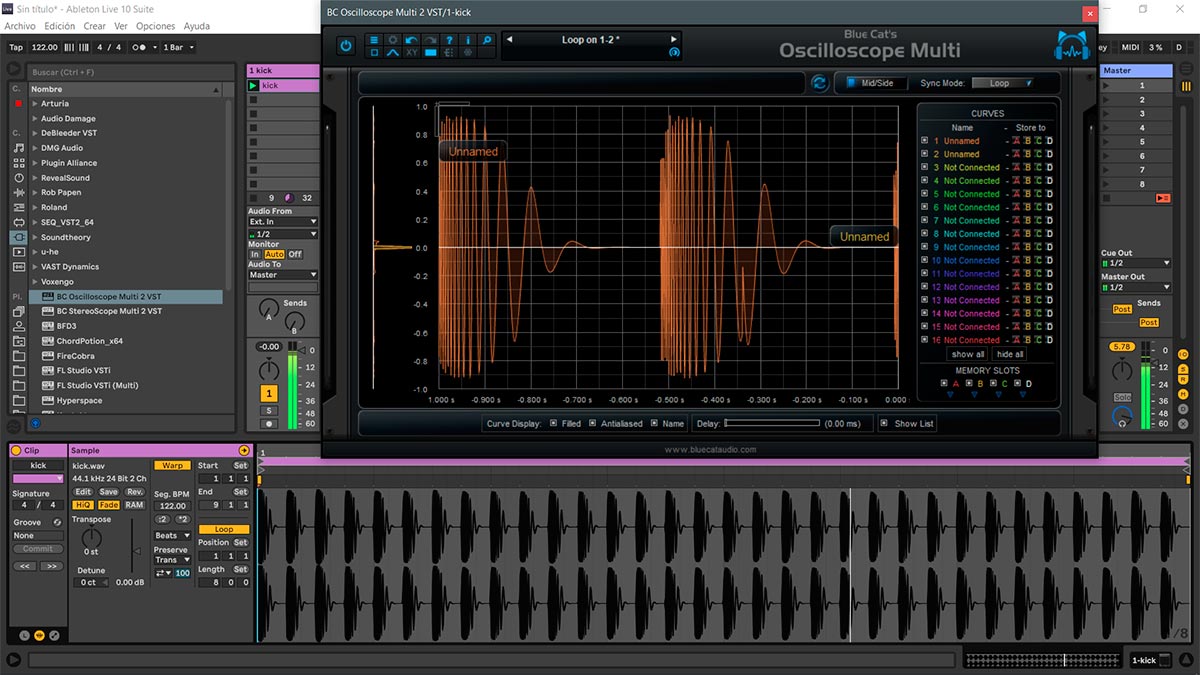The height and width of the screenshot is (675, 1200).
Task: Click the show all curves button
Action: [967, 354]
